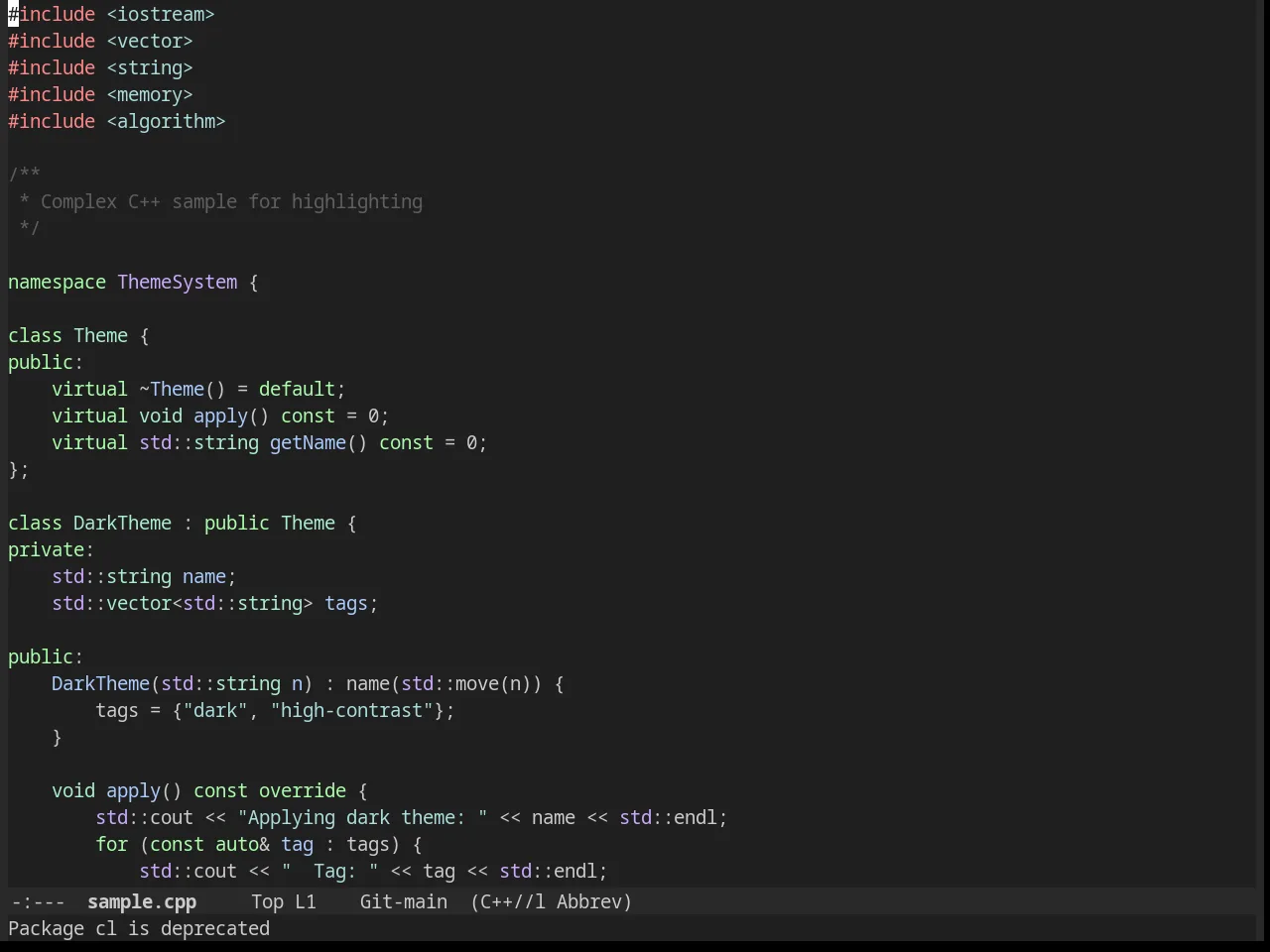This screenshot has width=1270, height=952.
Task: Click the " Tag: " string literal
Action: (x=329, y=871)
